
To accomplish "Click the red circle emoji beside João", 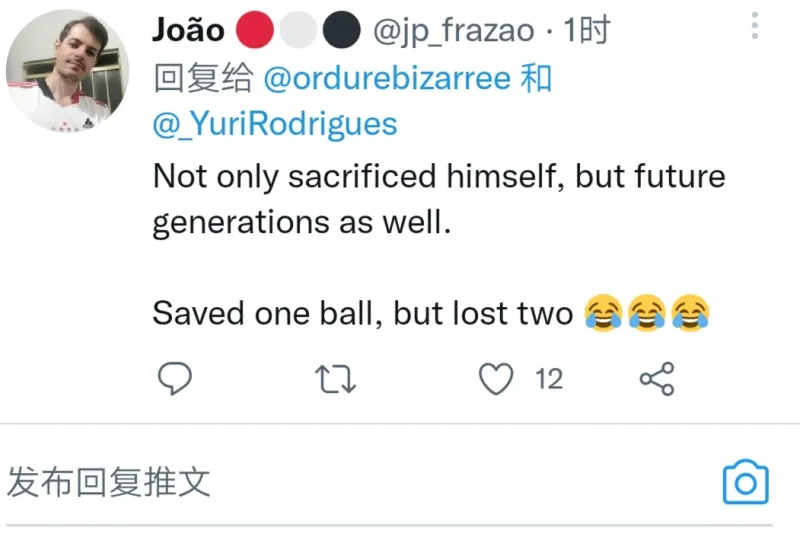I will click(x=255, y=31).
